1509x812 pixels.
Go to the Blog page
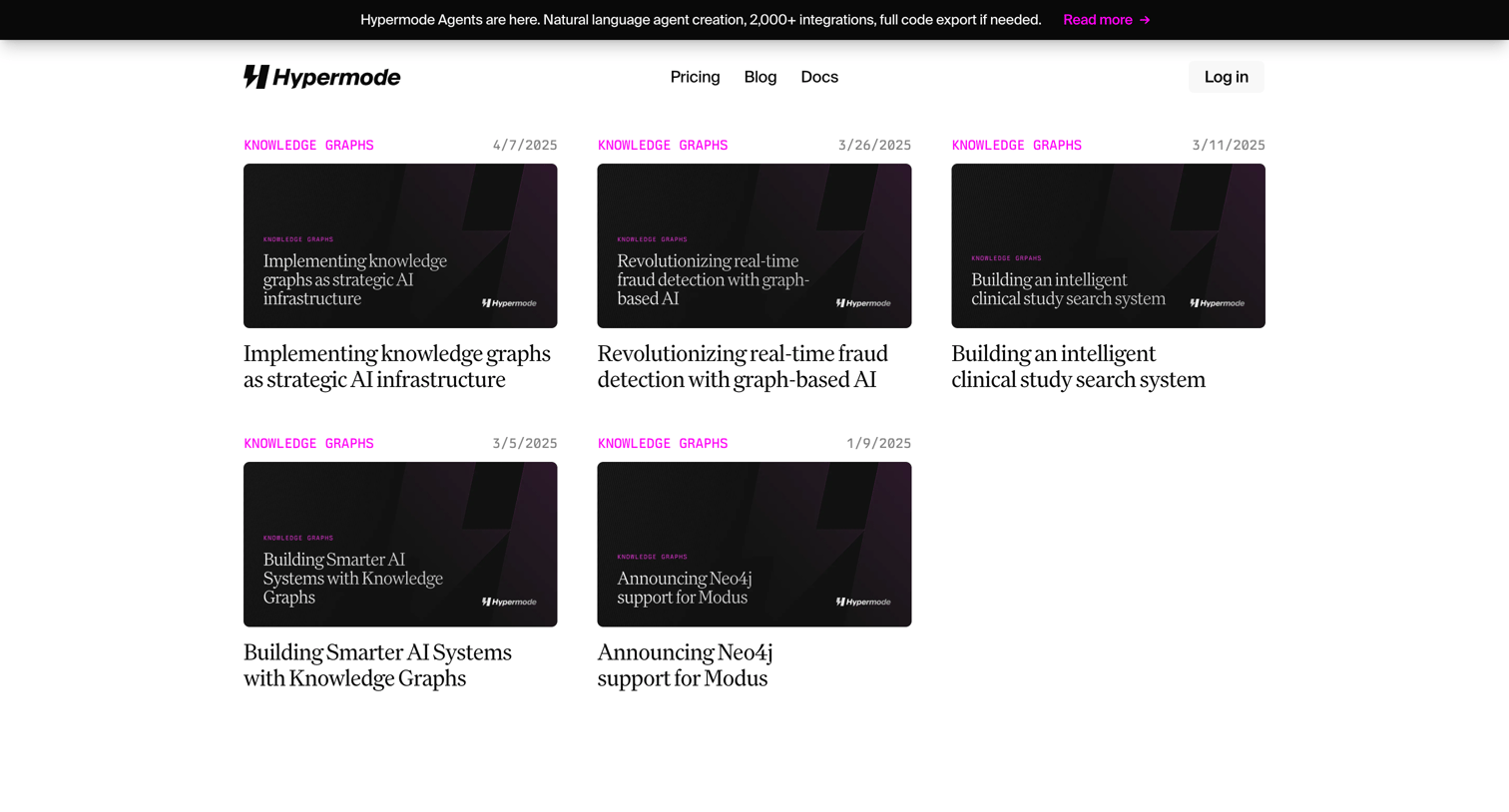tap(759, 77)
